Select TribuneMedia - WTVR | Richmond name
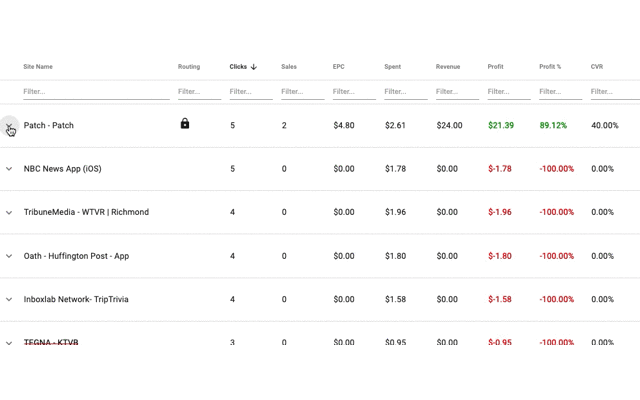 point(86,212)
